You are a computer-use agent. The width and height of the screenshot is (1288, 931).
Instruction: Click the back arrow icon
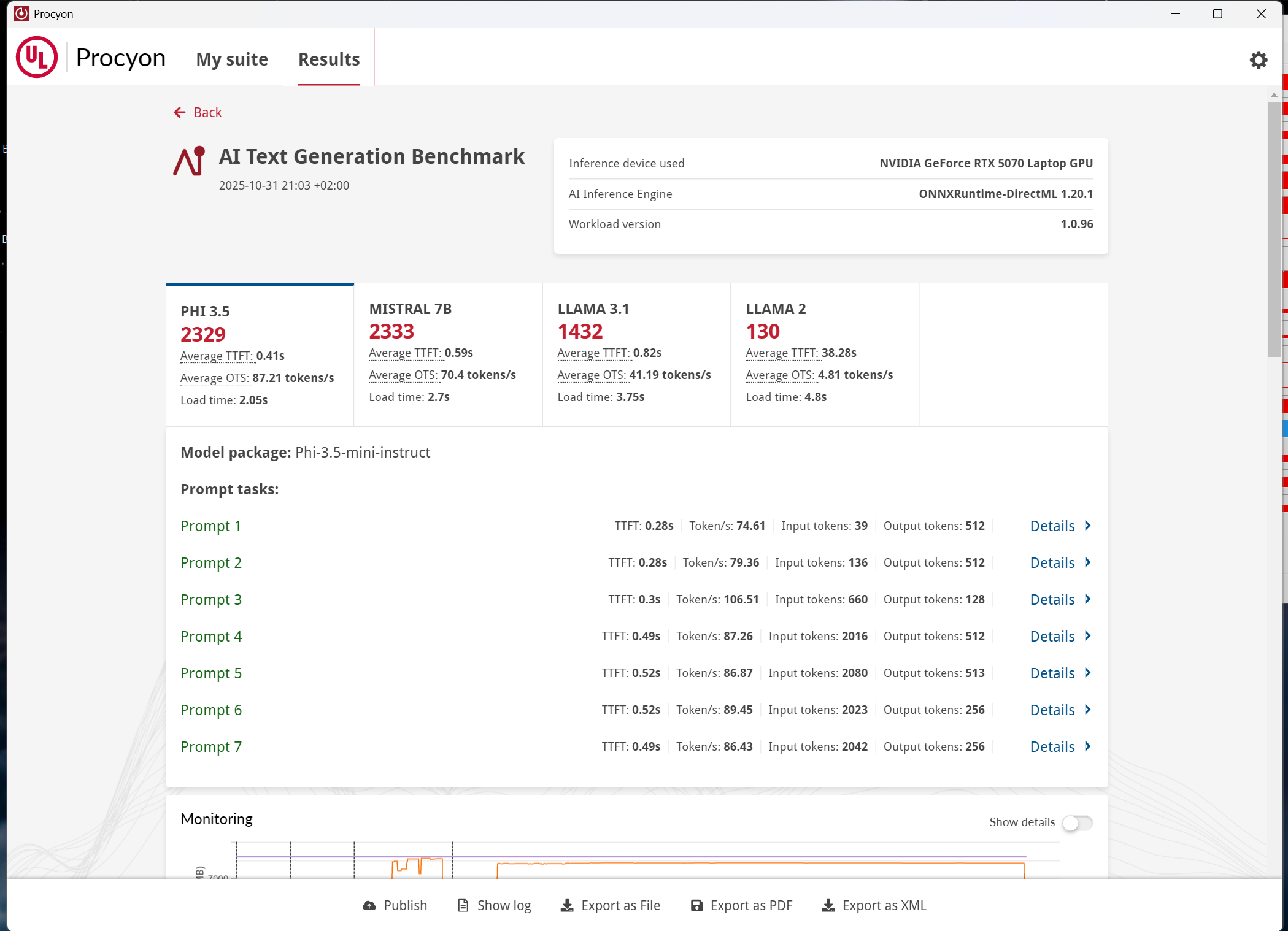pos(179,112)
